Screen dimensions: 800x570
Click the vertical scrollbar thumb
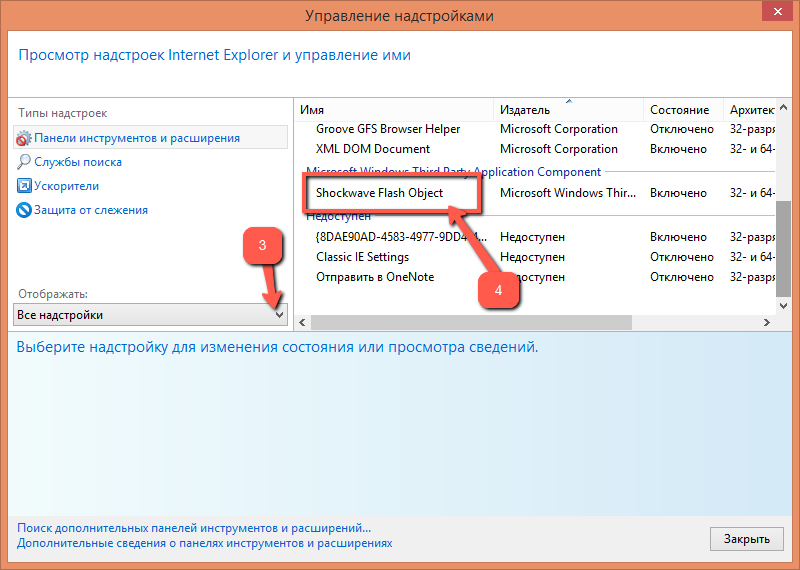point(784,249)
